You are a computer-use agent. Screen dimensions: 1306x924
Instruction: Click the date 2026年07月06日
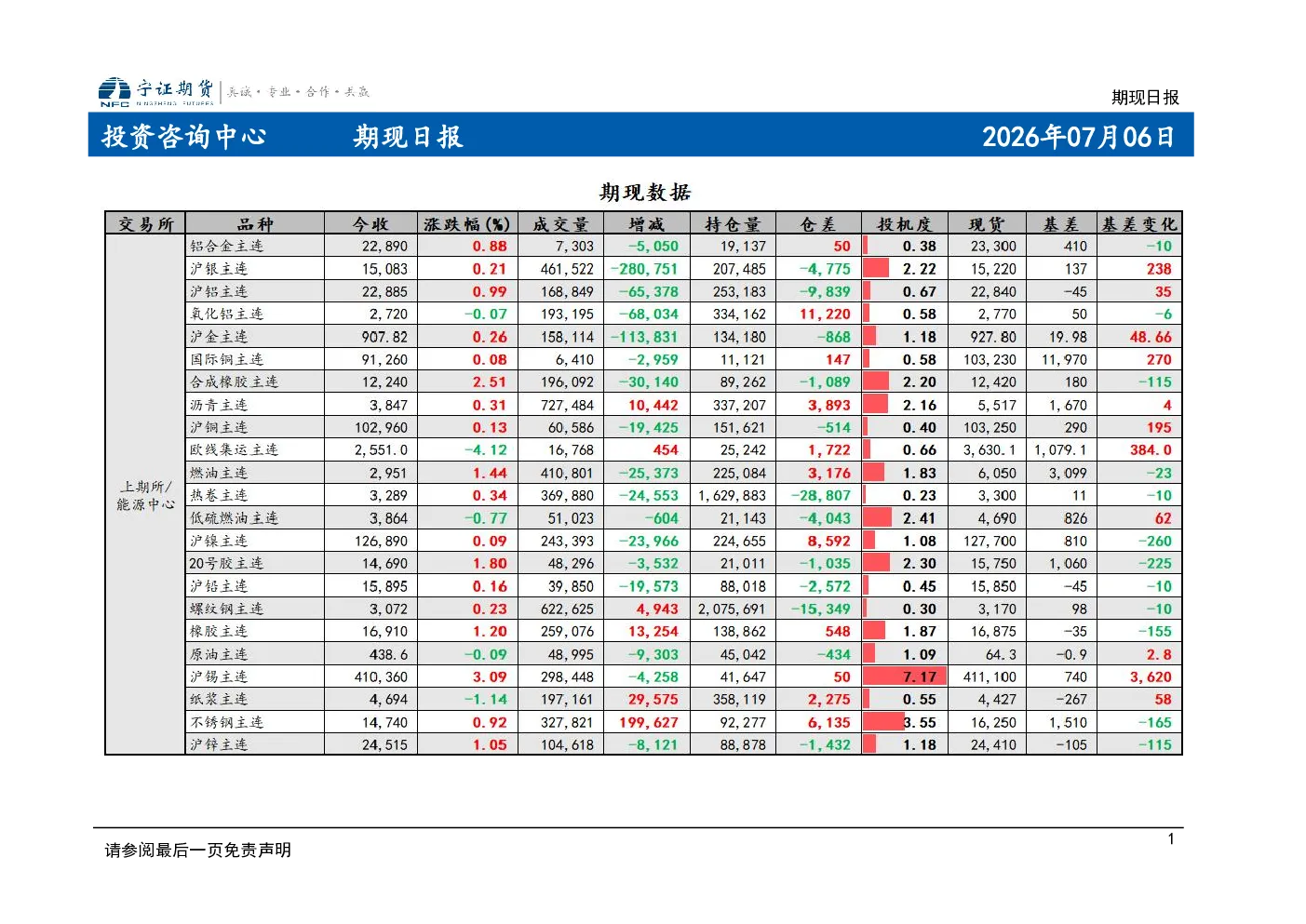(1078, 137)
